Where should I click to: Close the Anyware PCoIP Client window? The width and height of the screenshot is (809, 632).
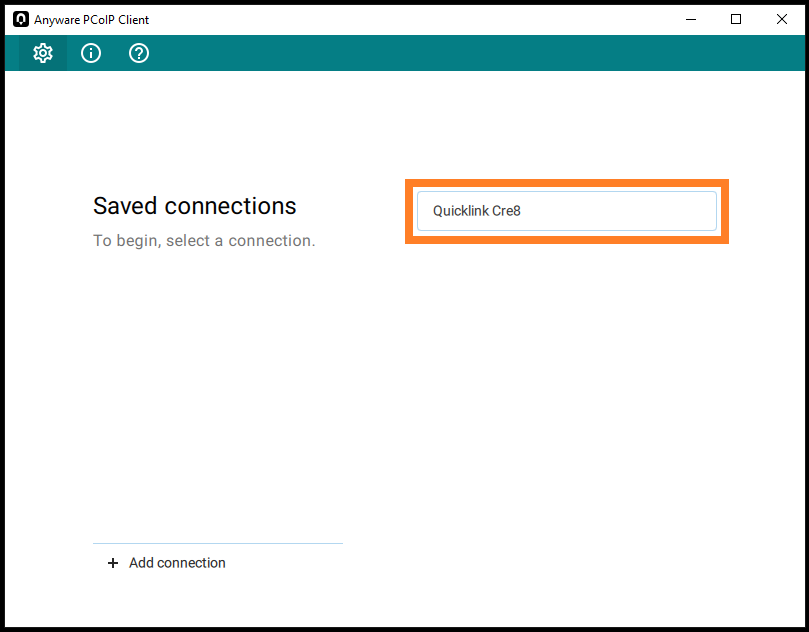782,20
